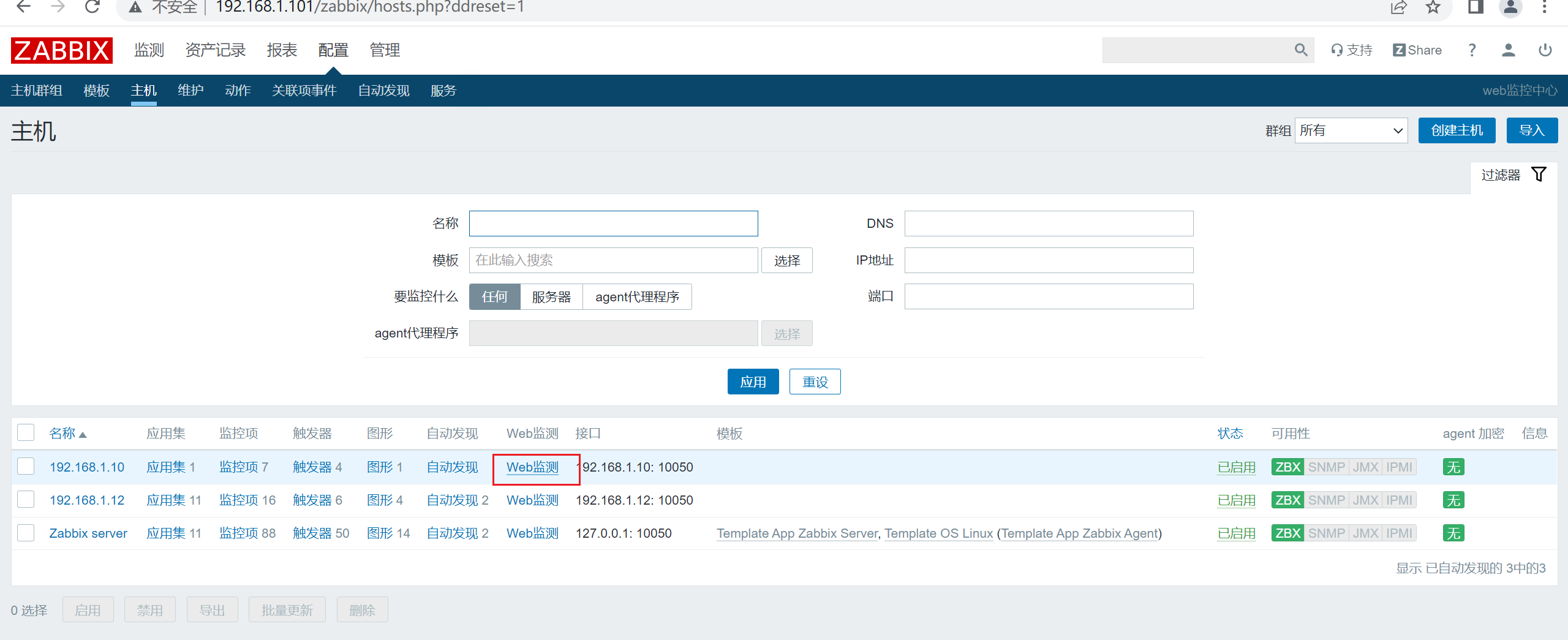Click SNMP badge for 192.168.1.12
The height and width of the screenshot is (640, 1568).
(x=1326, y=500)
